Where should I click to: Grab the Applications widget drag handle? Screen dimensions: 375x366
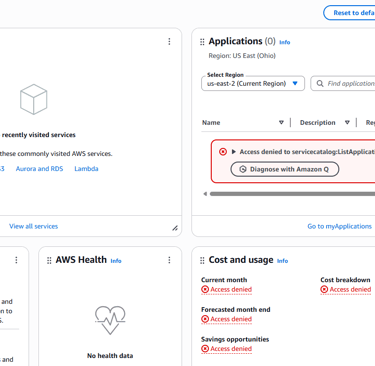[x=202, y=42]
